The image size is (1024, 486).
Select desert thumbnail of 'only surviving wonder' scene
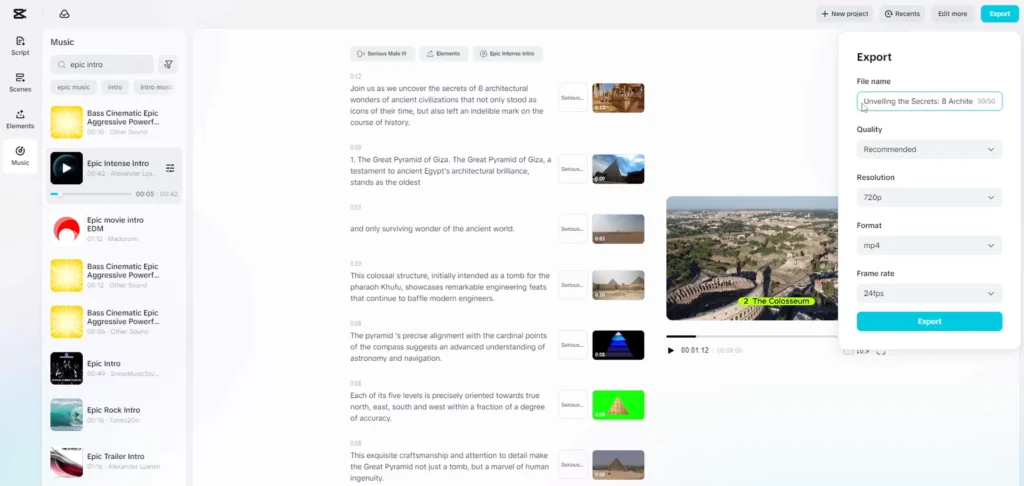(x=618, y=229)
